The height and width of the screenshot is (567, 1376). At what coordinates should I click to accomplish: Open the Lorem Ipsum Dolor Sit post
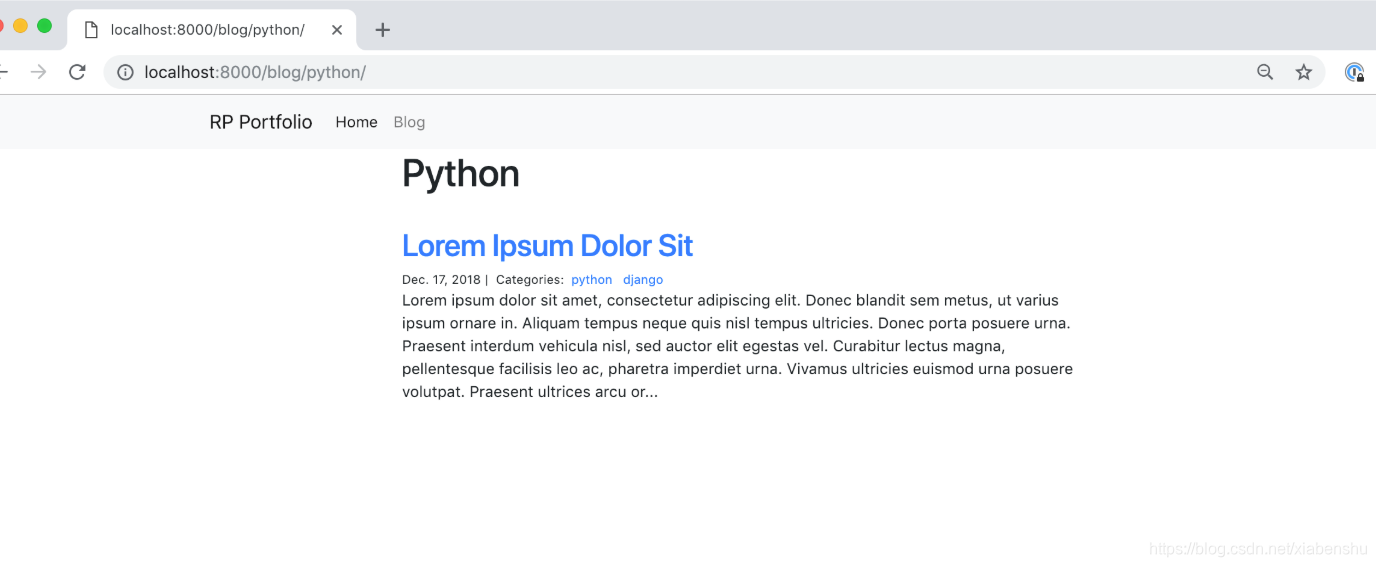pos(547,245)
